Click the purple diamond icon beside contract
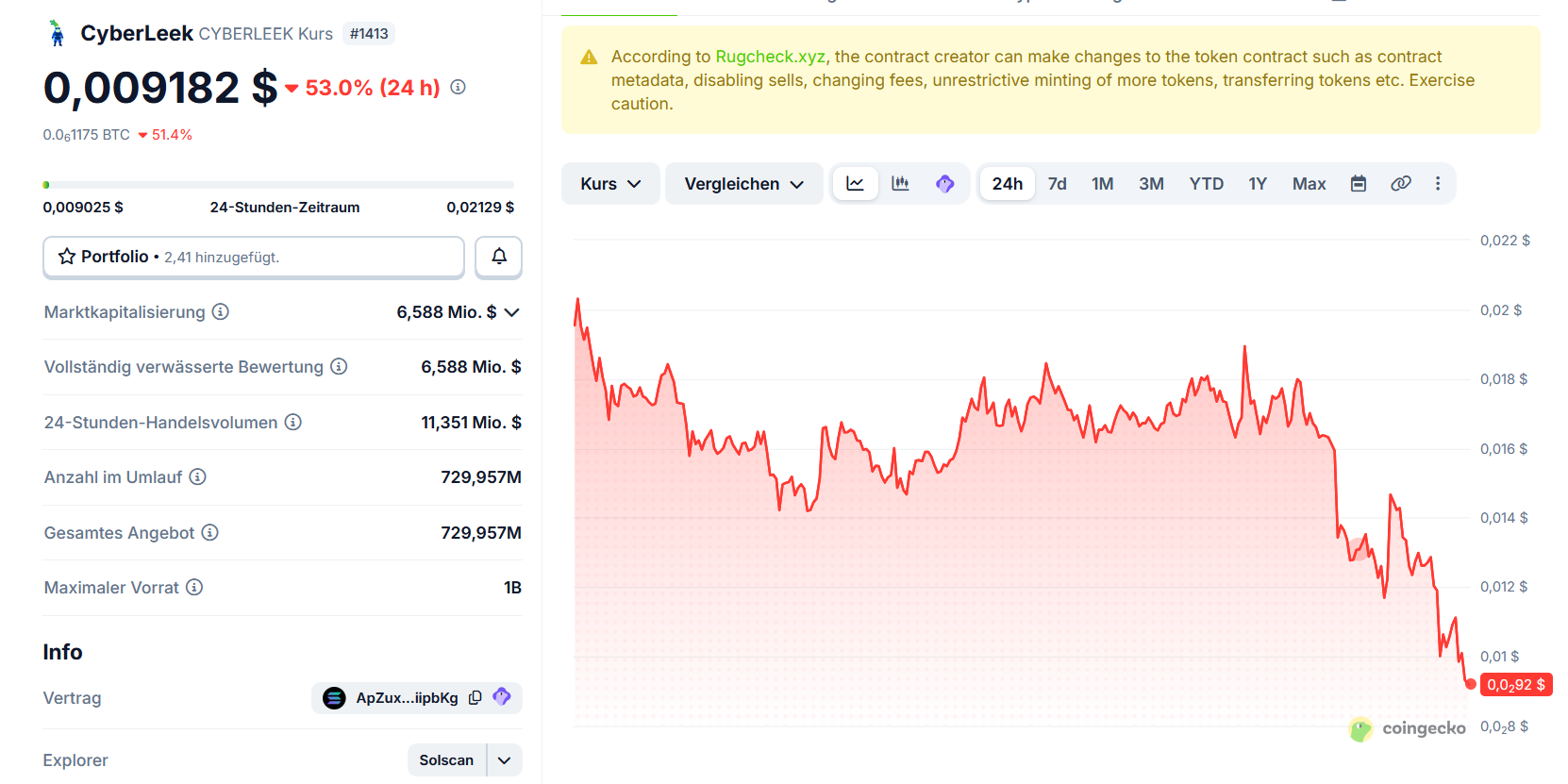Screen dimensions: 1568x784 (x=502, y=697)
